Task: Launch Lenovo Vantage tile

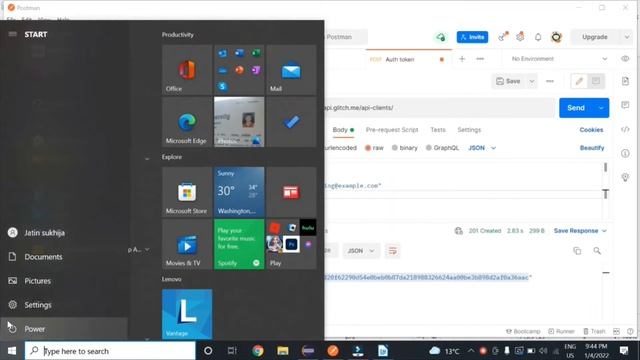Action: tap(187, 314)
